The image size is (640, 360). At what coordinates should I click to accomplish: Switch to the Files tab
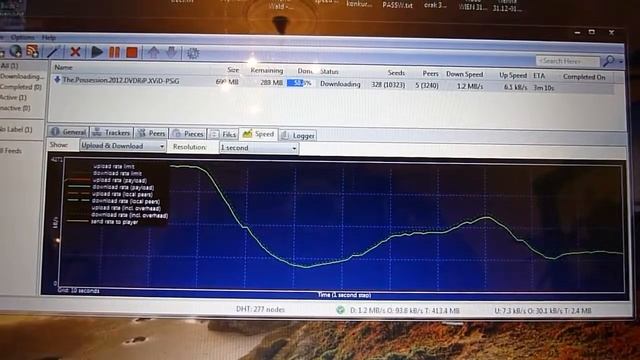[223, 134]
